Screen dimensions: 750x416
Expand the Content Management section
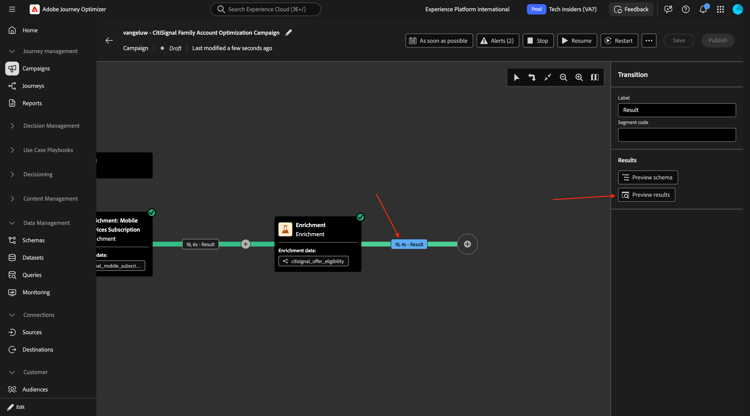[x=12, y=198]
